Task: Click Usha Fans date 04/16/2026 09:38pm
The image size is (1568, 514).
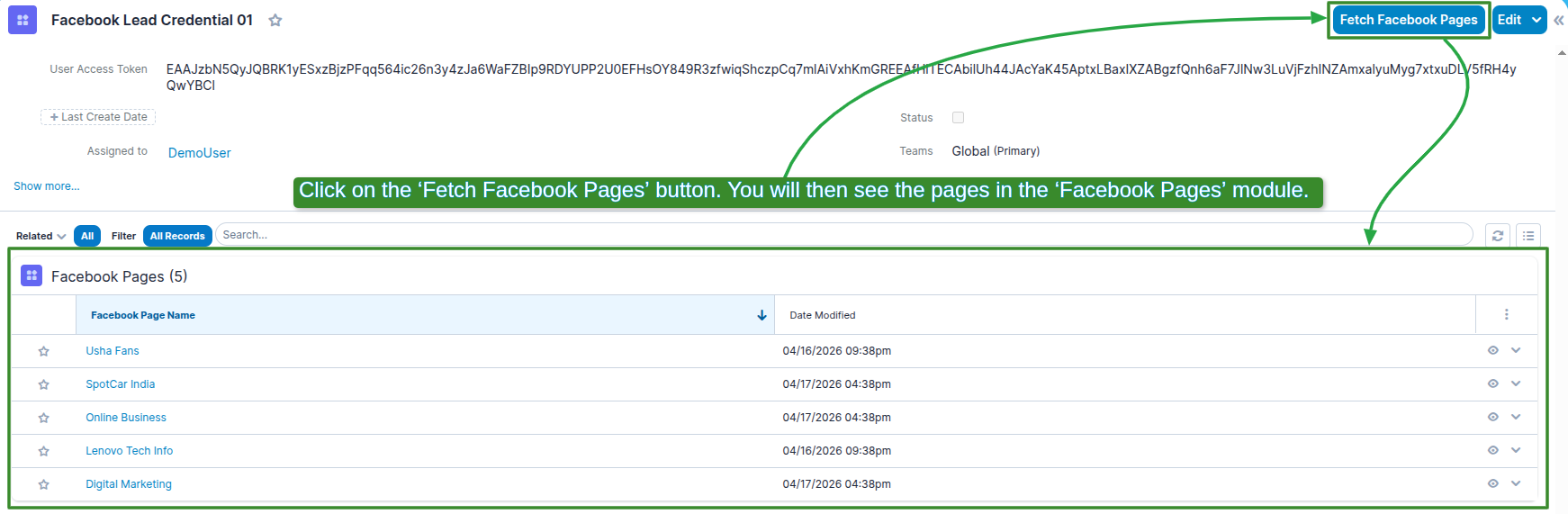Action: click(x=837, y=351)
